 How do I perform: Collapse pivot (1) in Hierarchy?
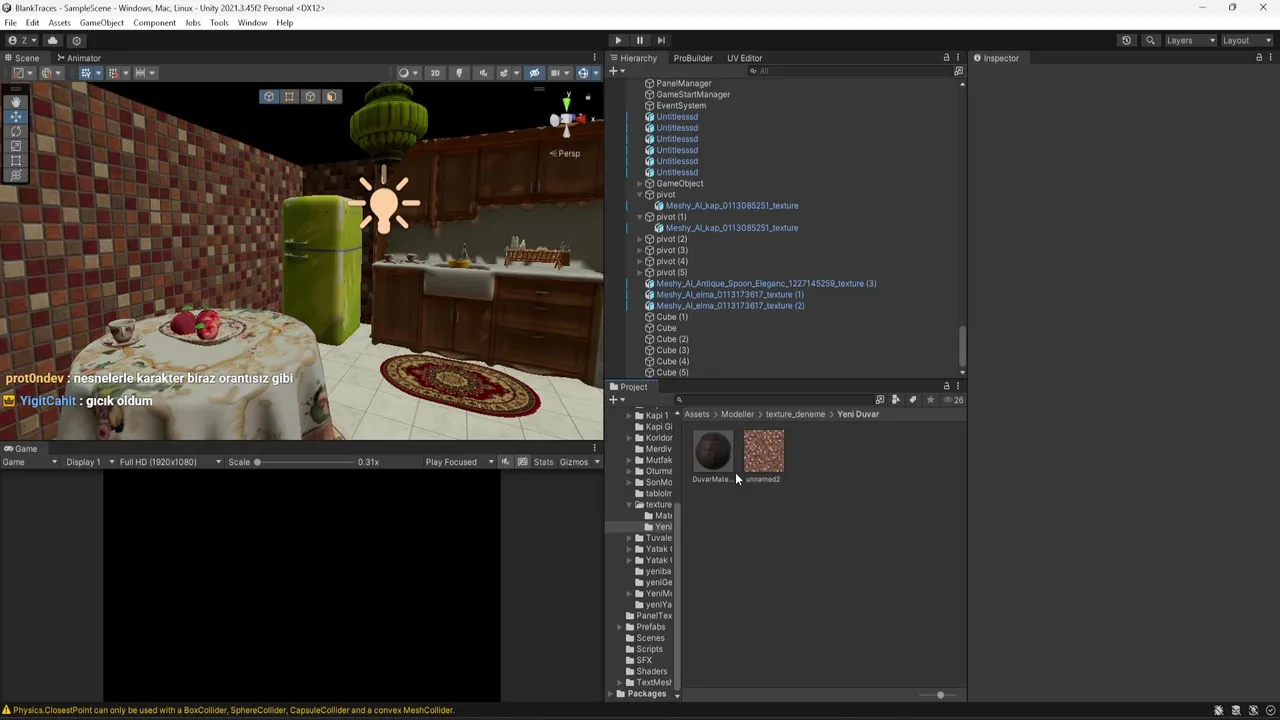point(640,217)
